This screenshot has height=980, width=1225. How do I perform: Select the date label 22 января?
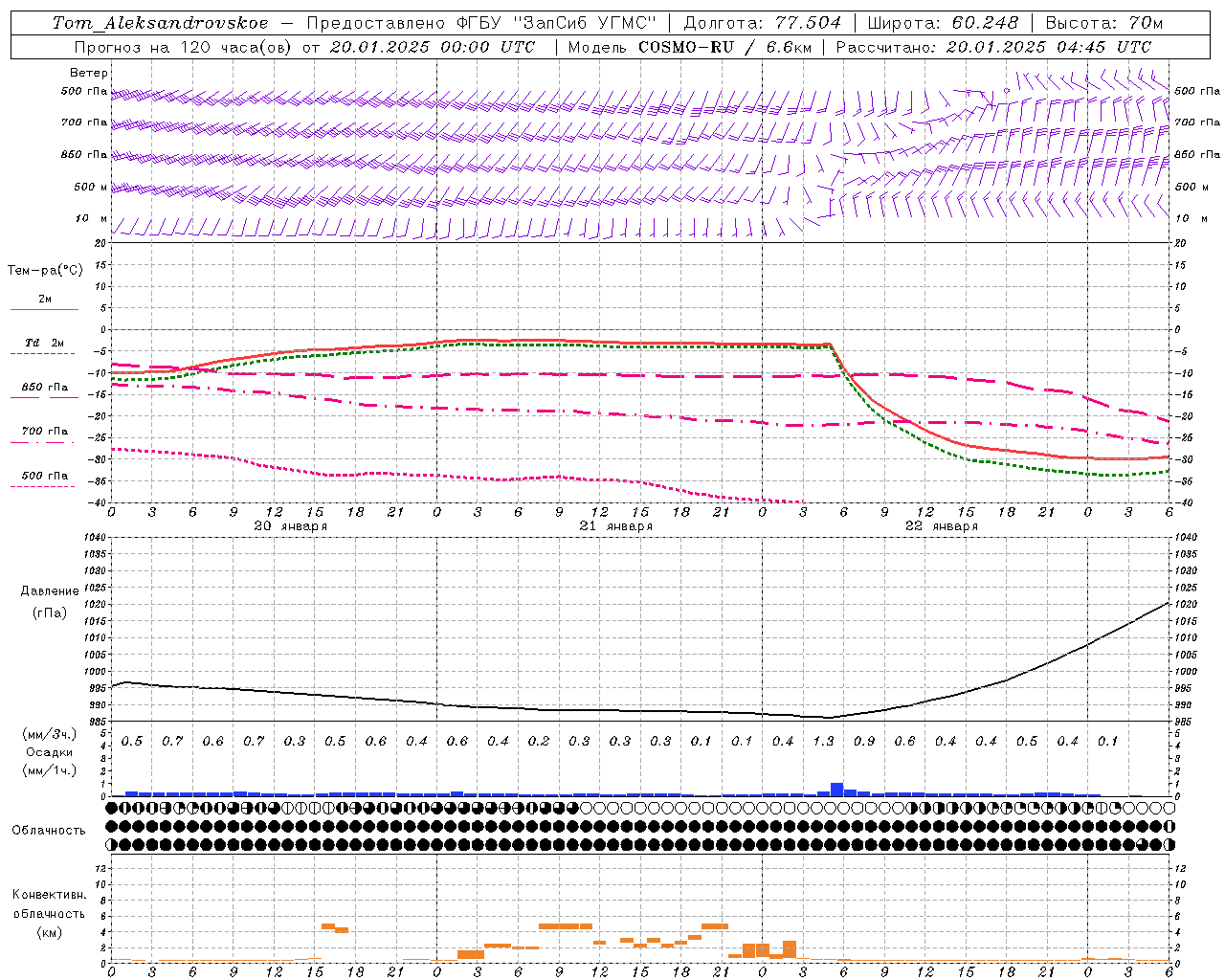pyautogui.click(x=942, y=526)
